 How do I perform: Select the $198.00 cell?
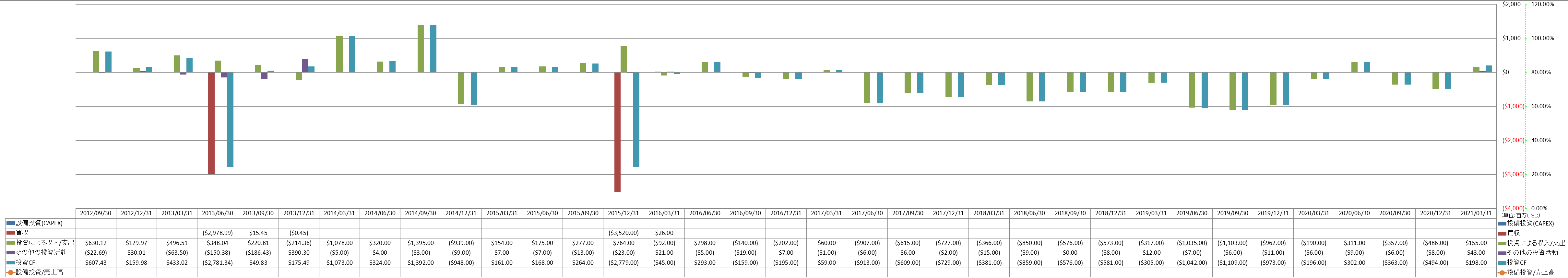pyautogui.click(x=1476, y=263)
